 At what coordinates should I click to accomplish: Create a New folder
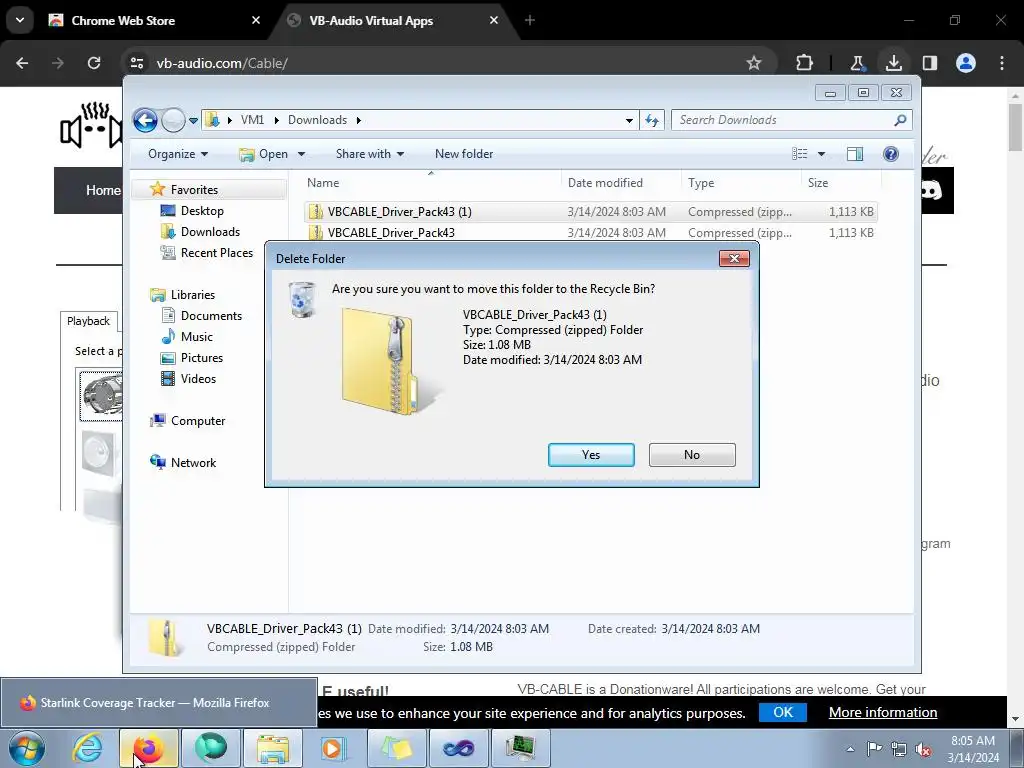[x=464, y=154]
